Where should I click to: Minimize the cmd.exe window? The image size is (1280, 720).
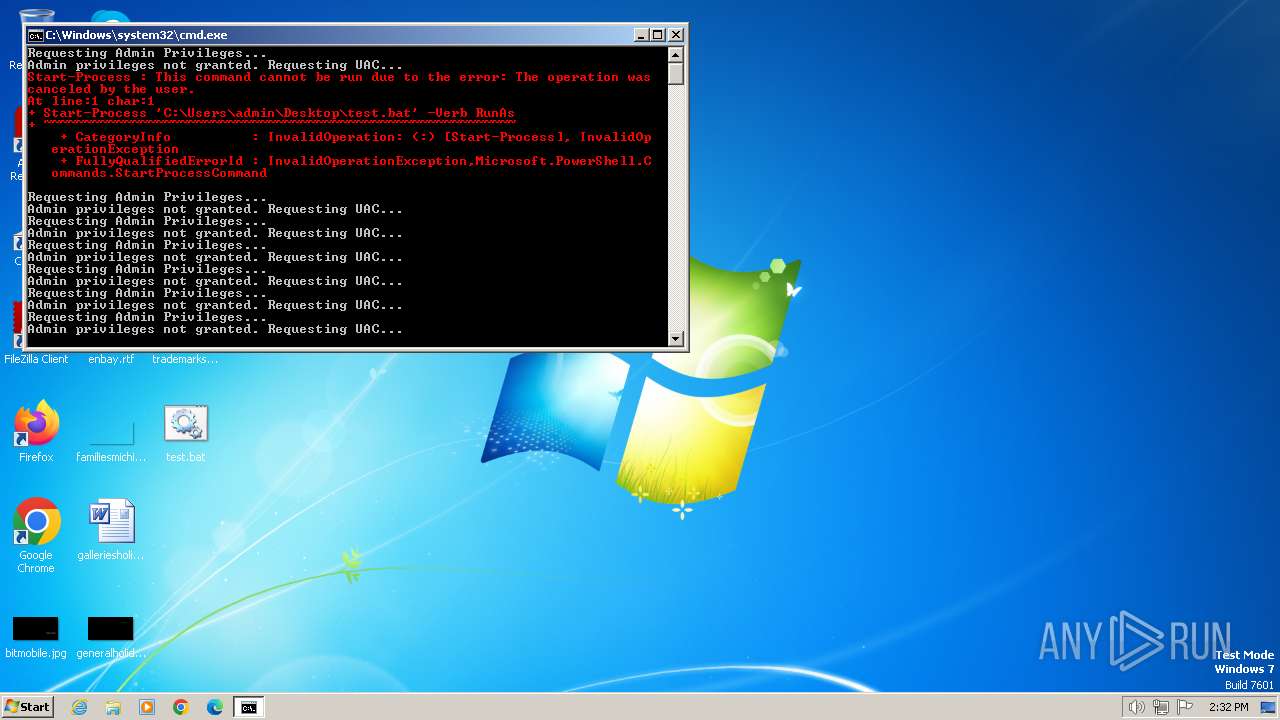[x=641, y=35]
